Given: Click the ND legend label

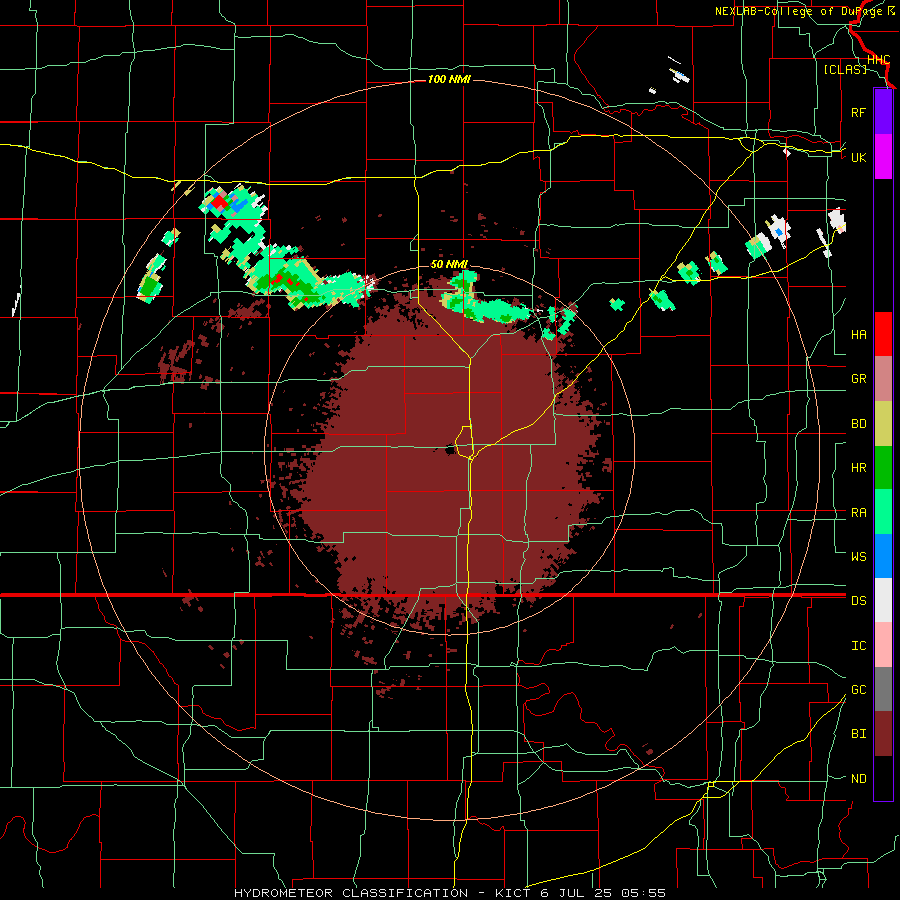Looking at the screenshot, I should pos(858,779).
